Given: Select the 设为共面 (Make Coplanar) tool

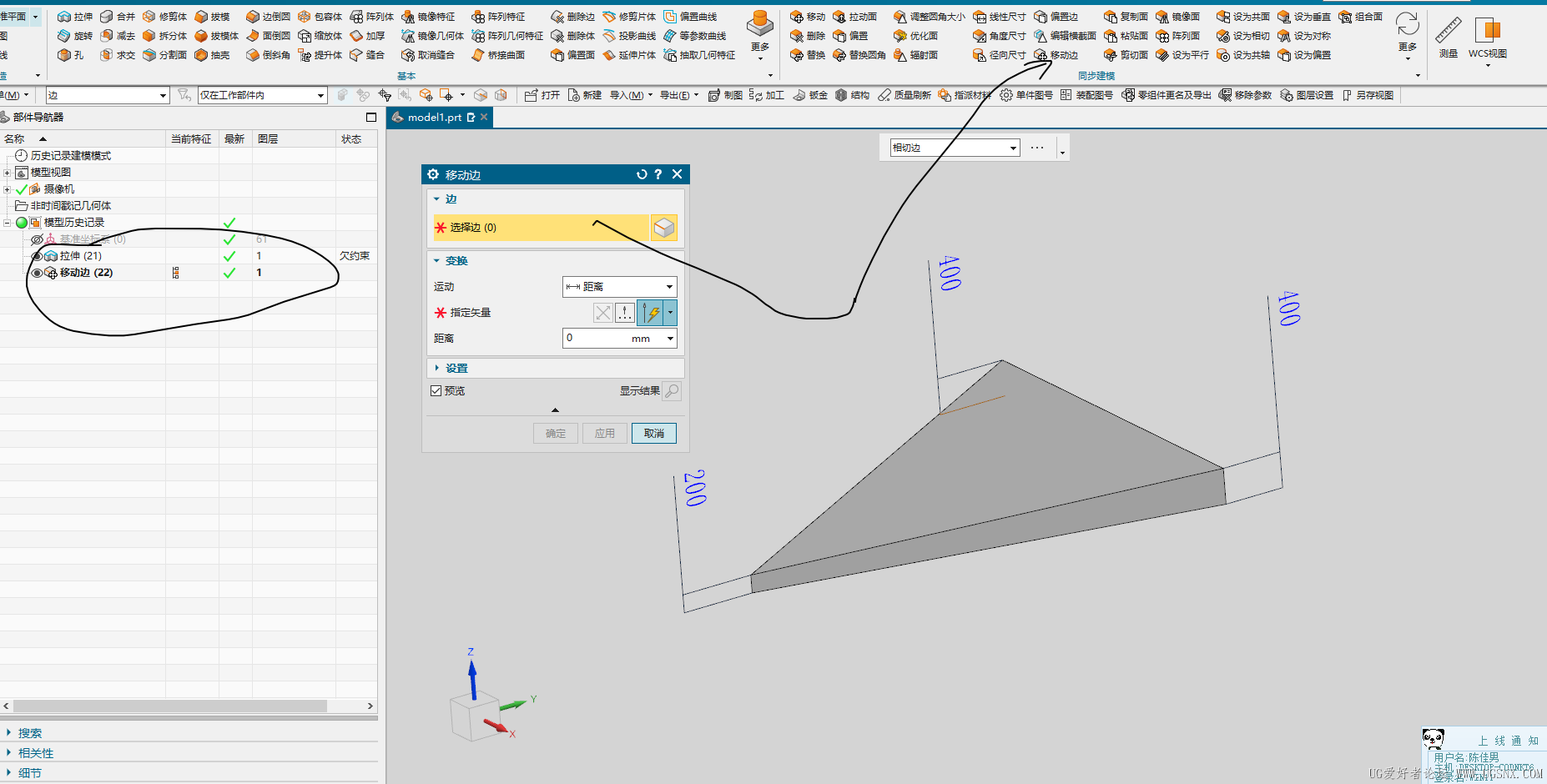Looking at the screenshot, I should pos(1243,17).
